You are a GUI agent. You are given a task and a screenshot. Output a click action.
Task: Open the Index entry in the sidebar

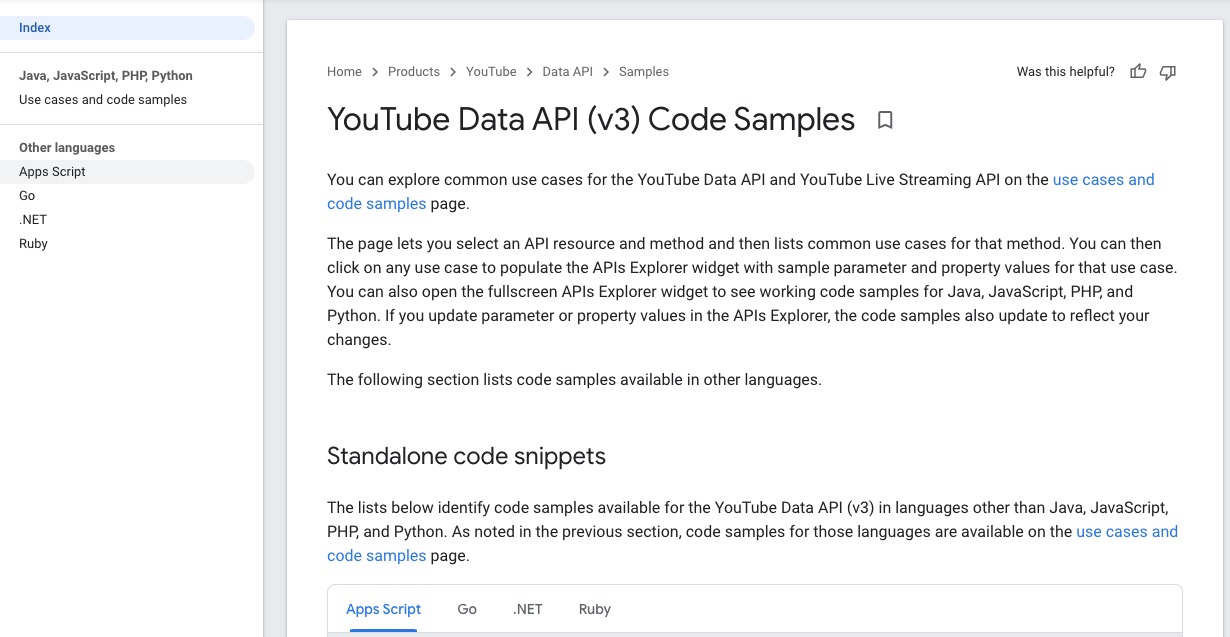coord(35,27)
